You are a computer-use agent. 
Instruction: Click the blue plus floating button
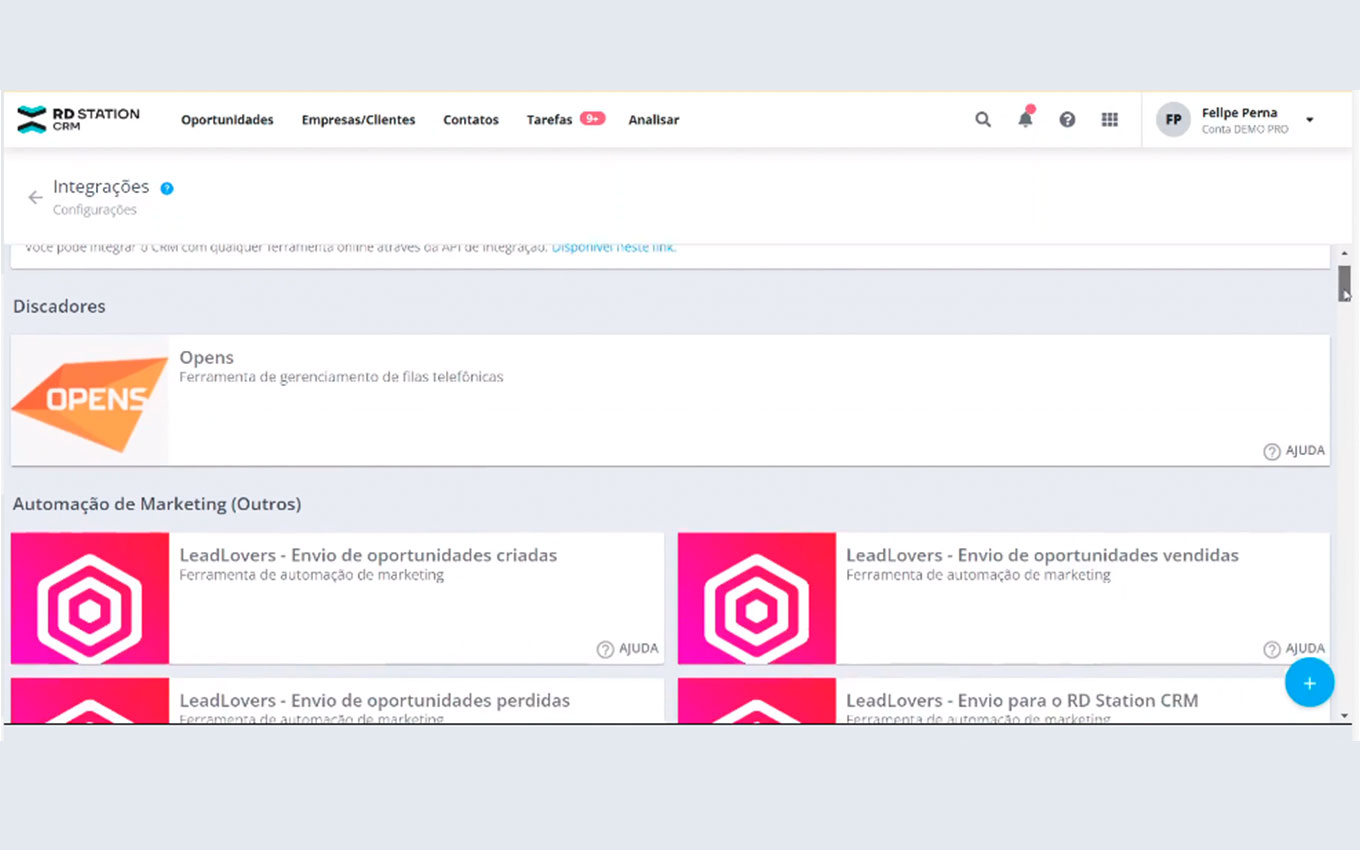click(x=1310, y=683)
